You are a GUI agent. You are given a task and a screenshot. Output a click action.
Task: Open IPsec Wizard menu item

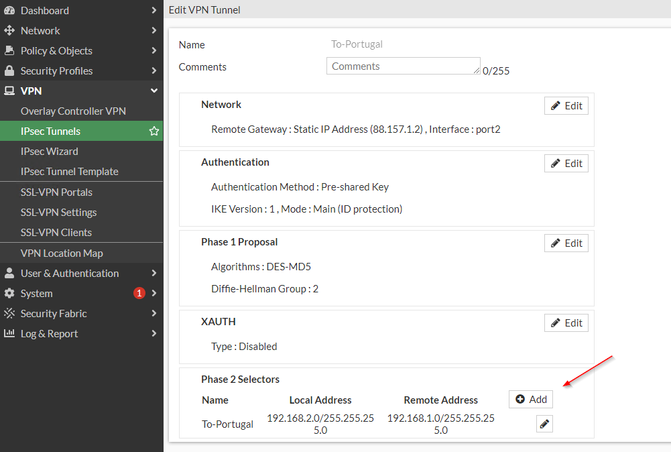pyautogui.click(x=49, y=151)
